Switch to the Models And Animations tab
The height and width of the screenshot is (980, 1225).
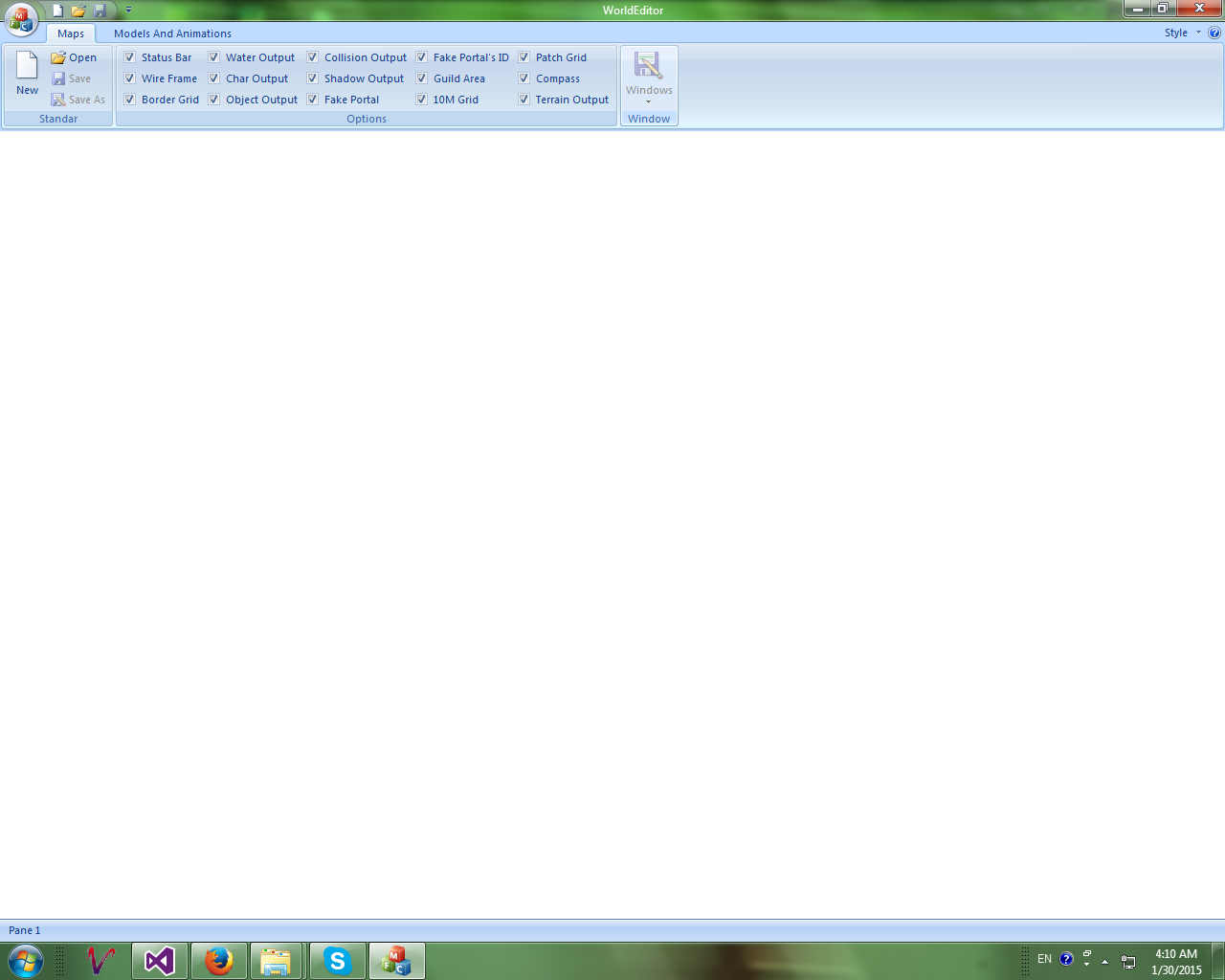click(x=172, y=33)
